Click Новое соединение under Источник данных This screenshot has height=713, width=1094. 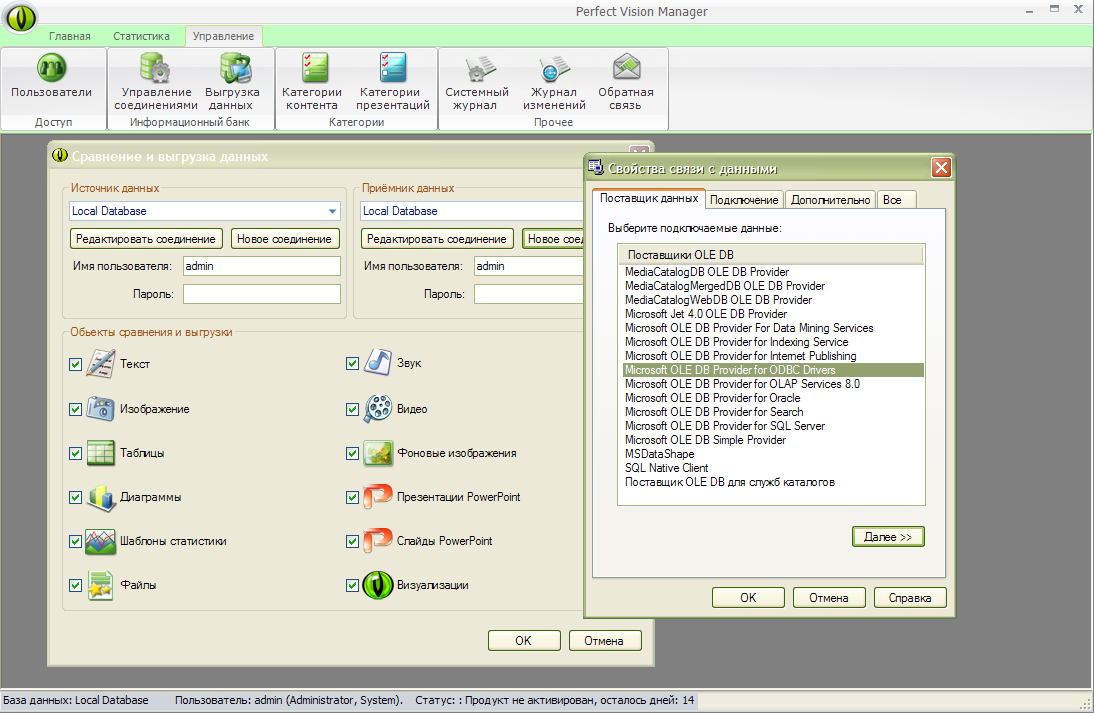(285, 239)
